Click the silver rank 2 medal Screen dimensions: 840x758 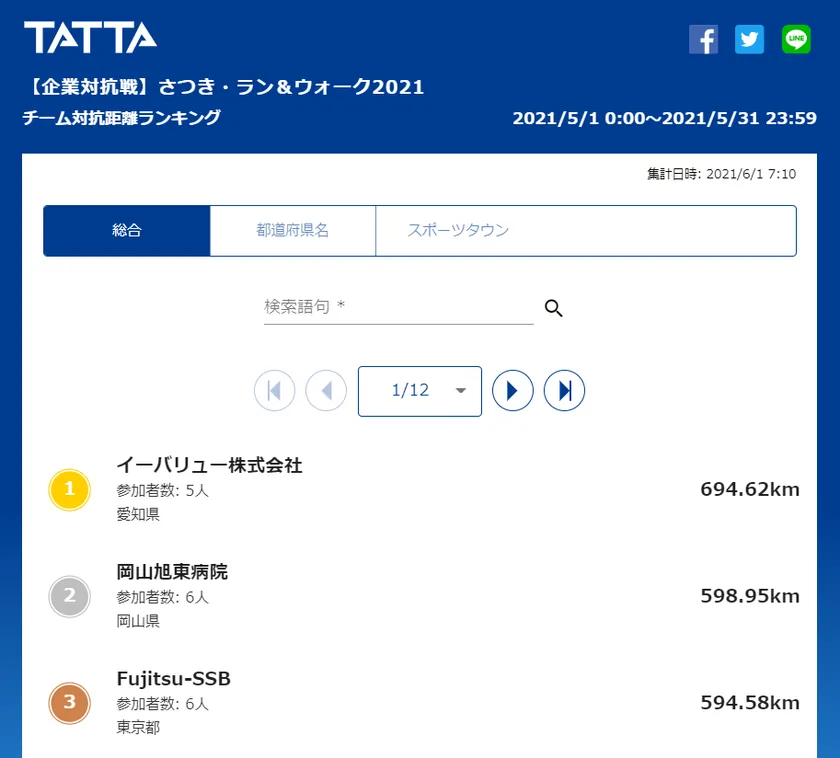70,596
